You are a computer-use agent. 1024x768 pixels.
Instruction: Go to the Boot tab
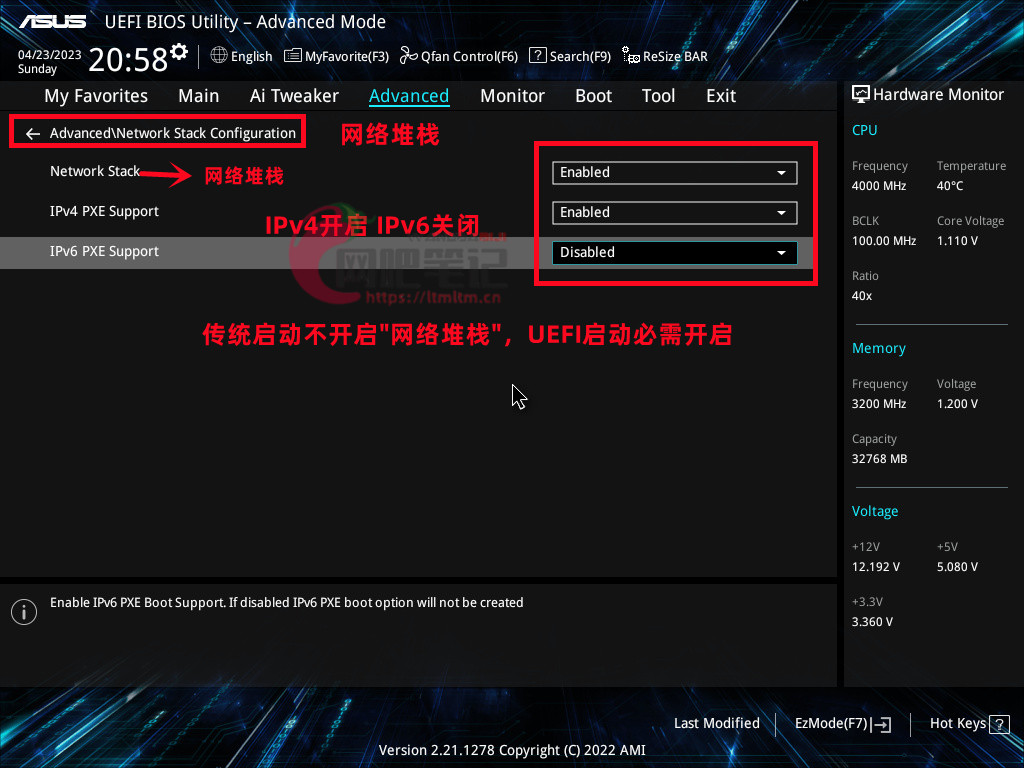click(594, 96)
